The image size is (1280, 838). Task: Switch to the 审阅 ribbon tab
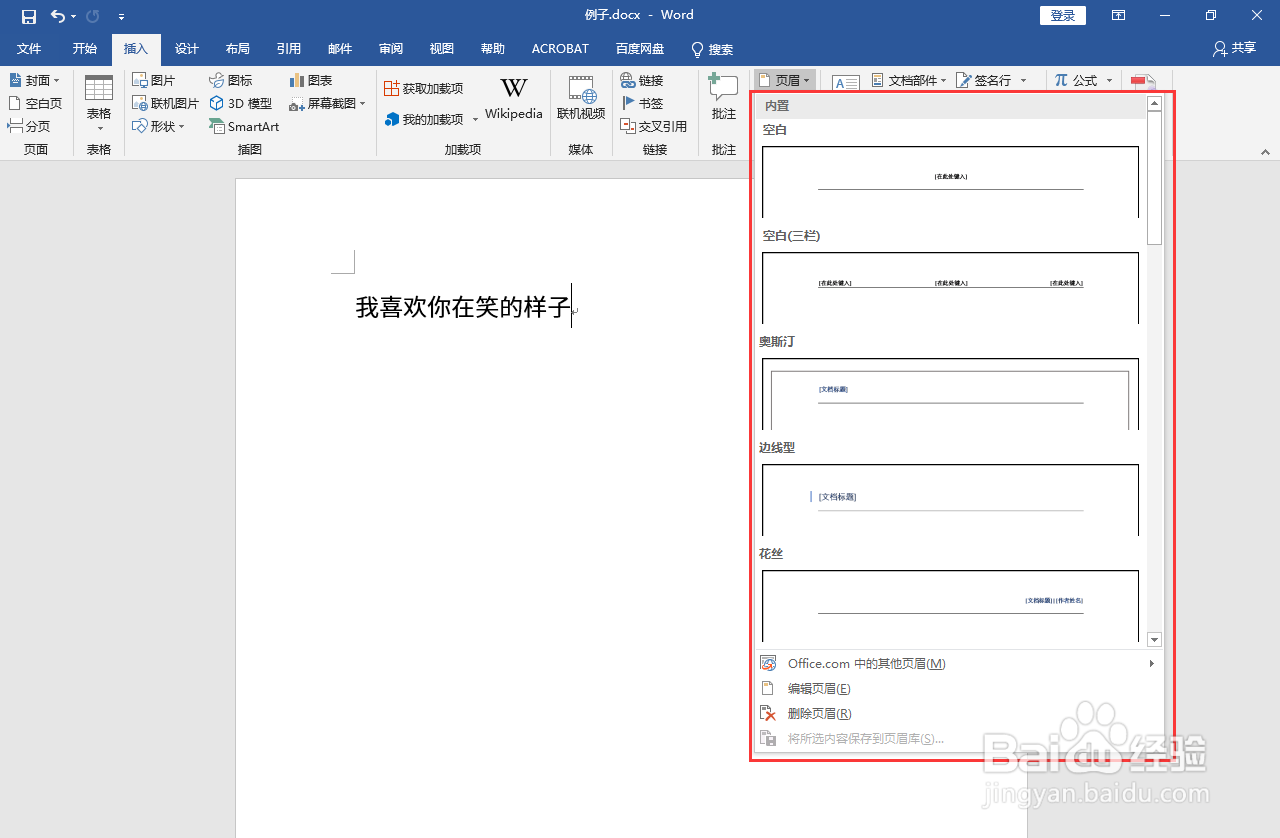pos(390,48)
